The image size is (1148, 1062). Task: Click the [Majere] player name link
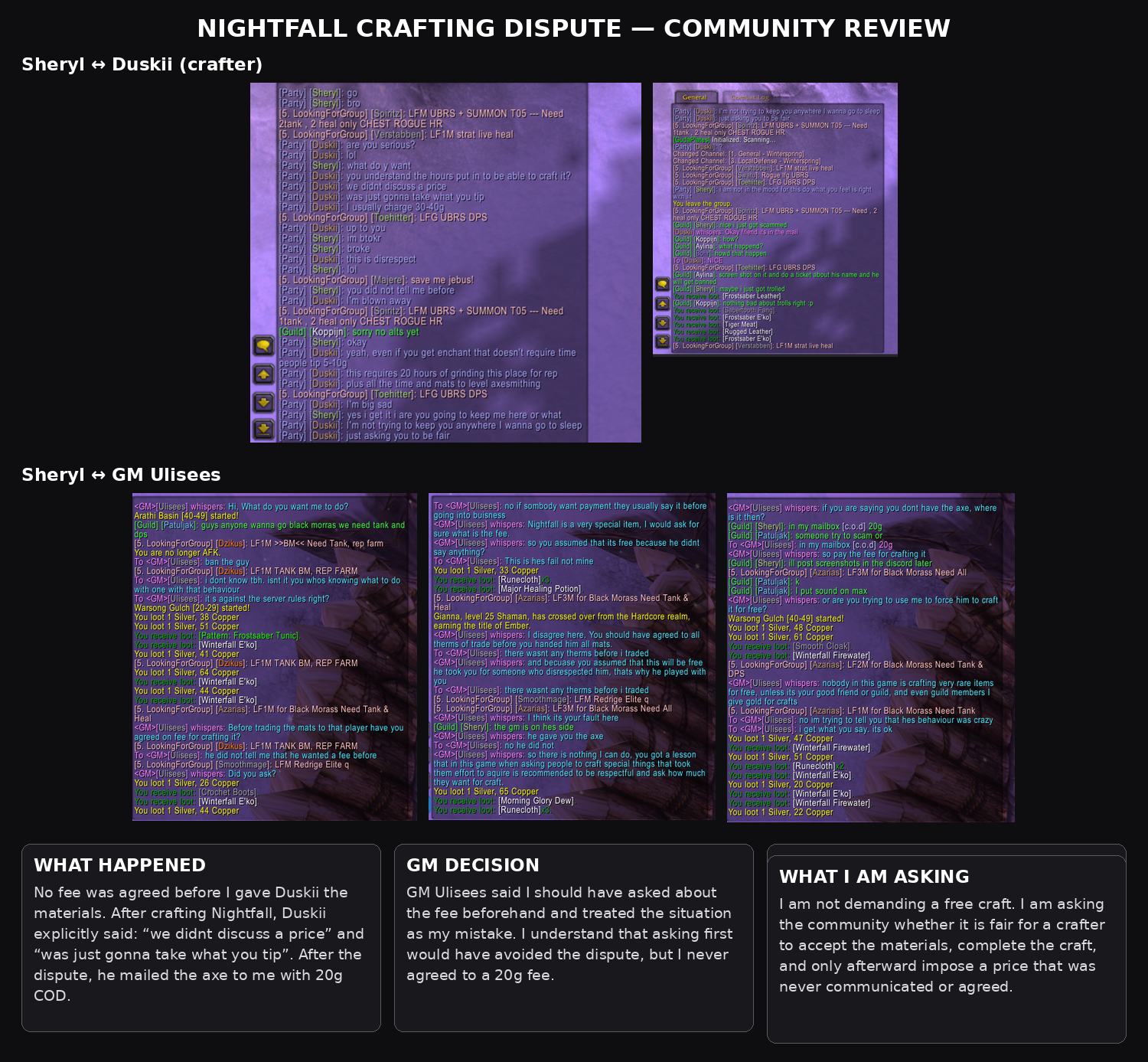point(390,280)
